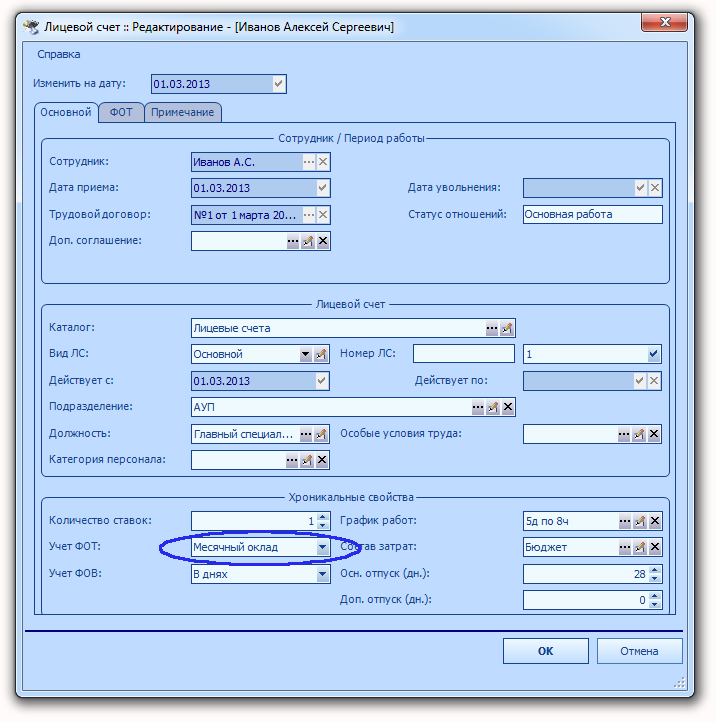Clear the Трудовой договор field with X icon
The width and height of the screenshot is (716, 722).
point(323,215)
